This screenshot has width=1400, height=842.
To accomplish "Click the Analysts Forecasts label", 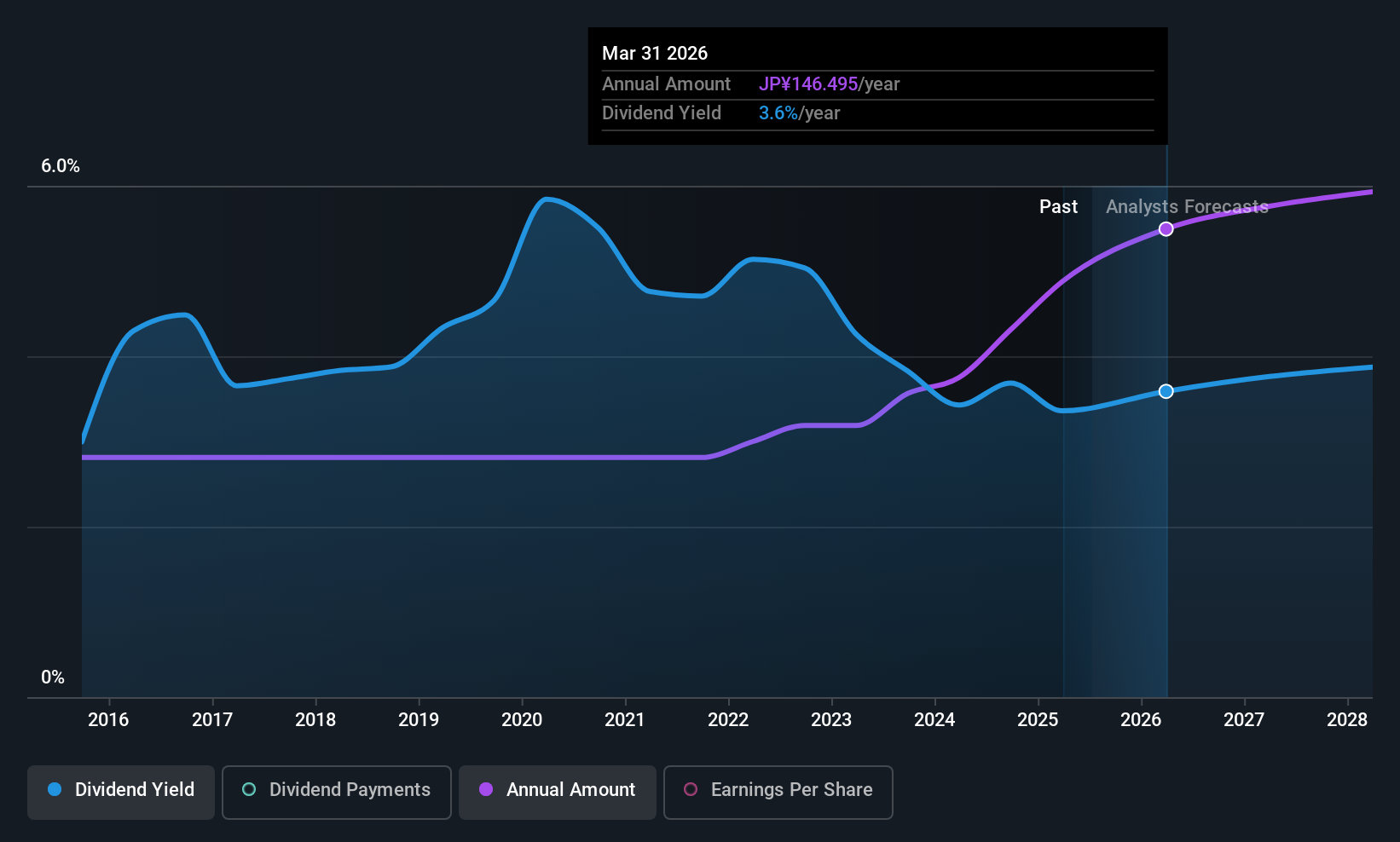I will tap(1187, 207).
